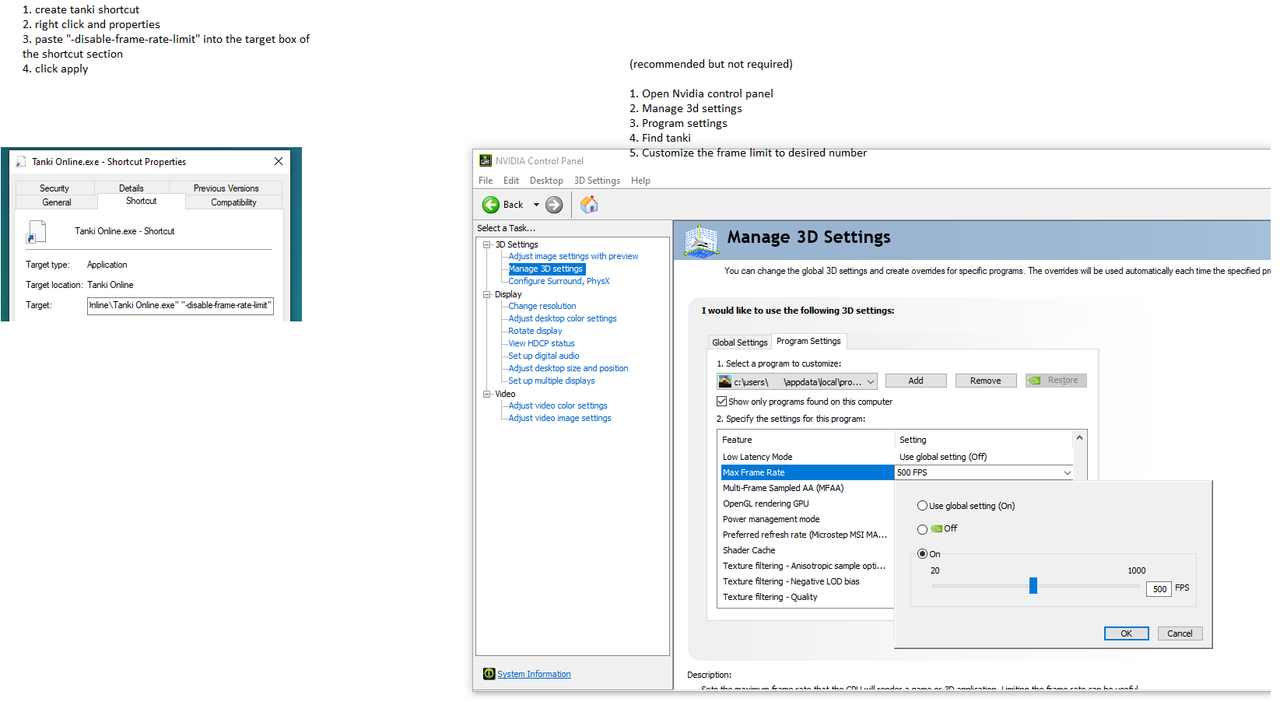The image size is (1280, 702).
Task: Open the File menu
Action: [485, 180]
